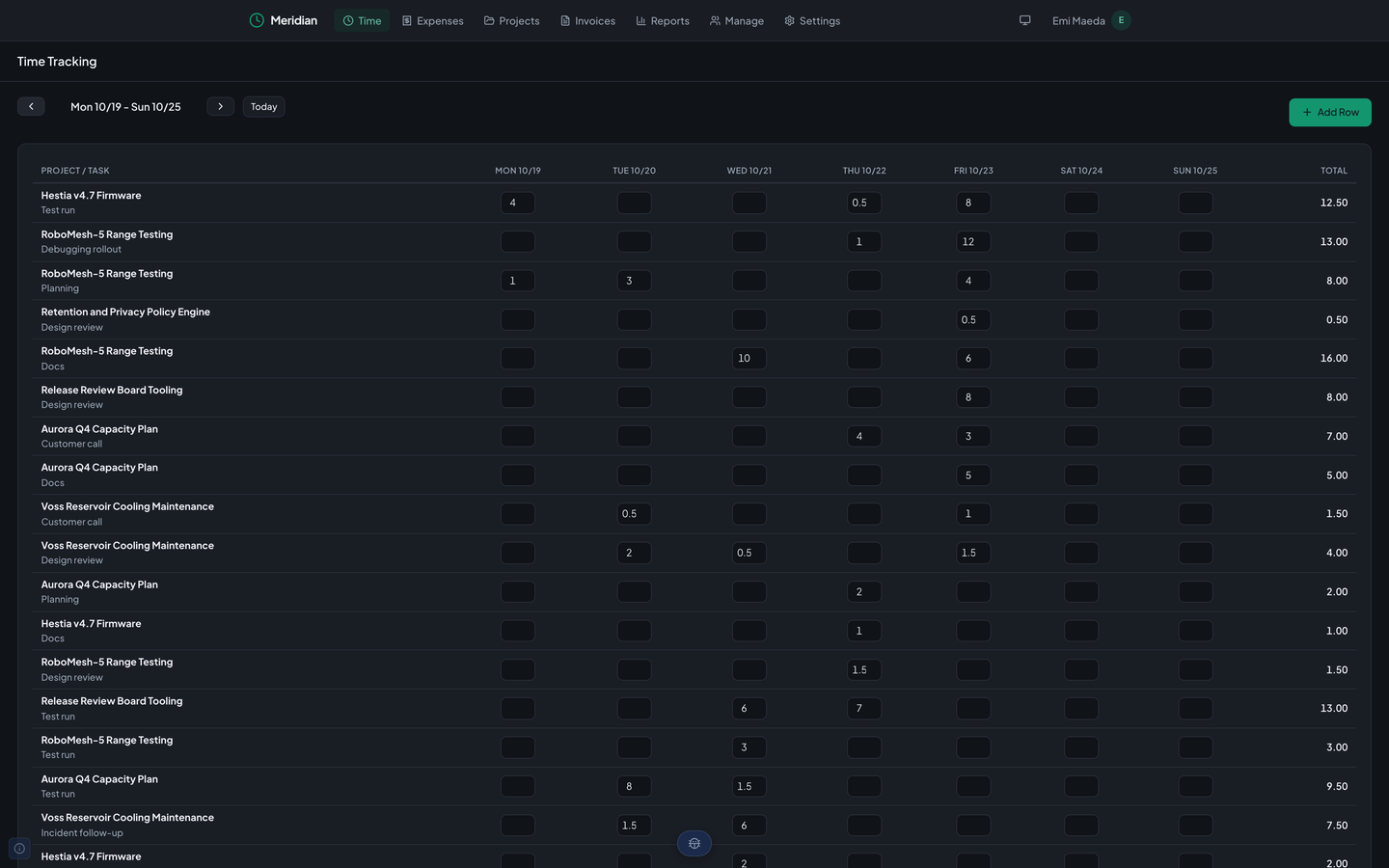
Task: Edit Friday hours for Release Review Board Design review
Action: click(973, 397)
